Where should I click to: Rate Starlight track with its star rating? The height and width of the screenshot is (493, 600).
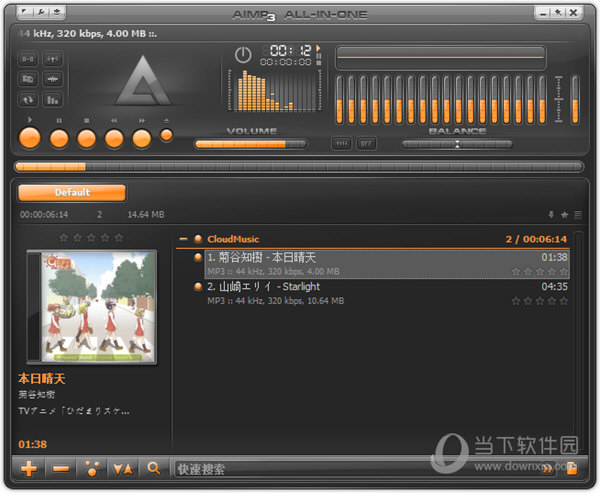[x=540, y=301]
